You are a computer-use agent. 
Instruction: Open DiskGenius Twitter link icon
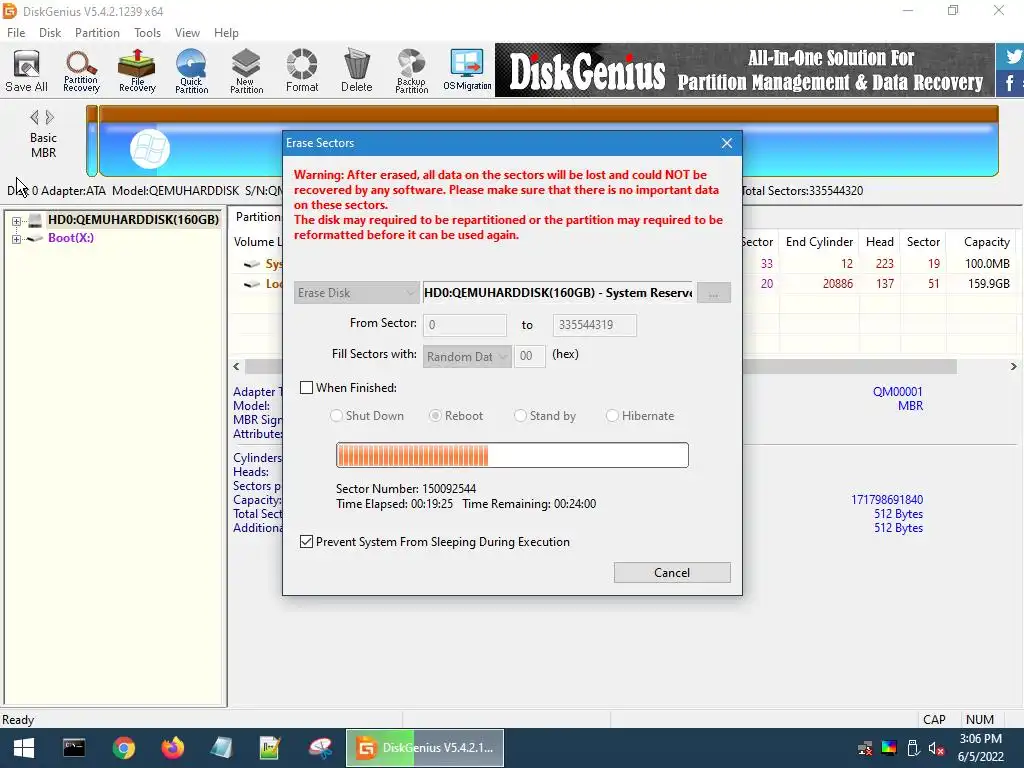pos(1012,57)
